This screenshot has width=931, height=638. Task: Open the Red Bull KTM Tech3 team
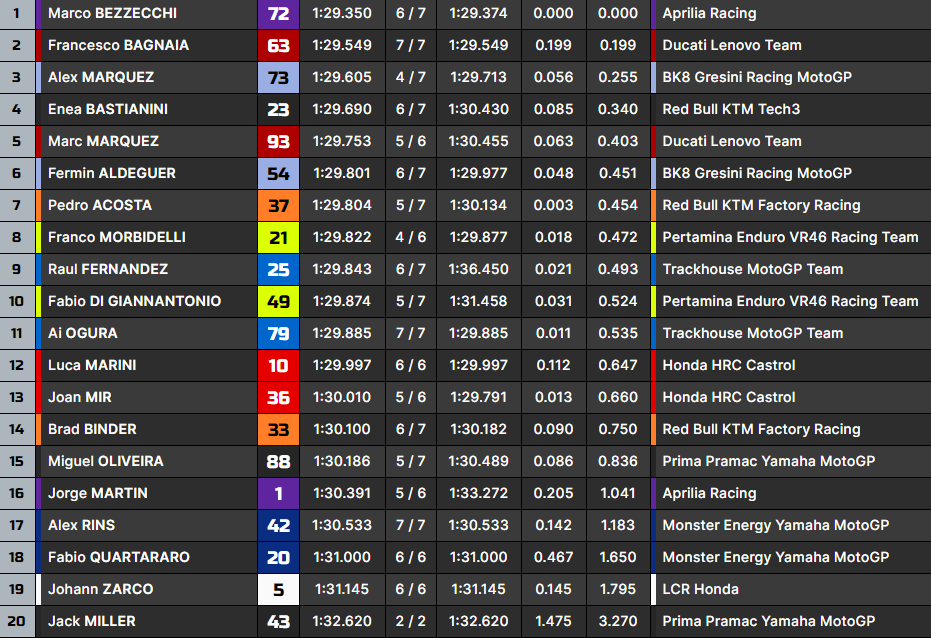pos(731,110)
